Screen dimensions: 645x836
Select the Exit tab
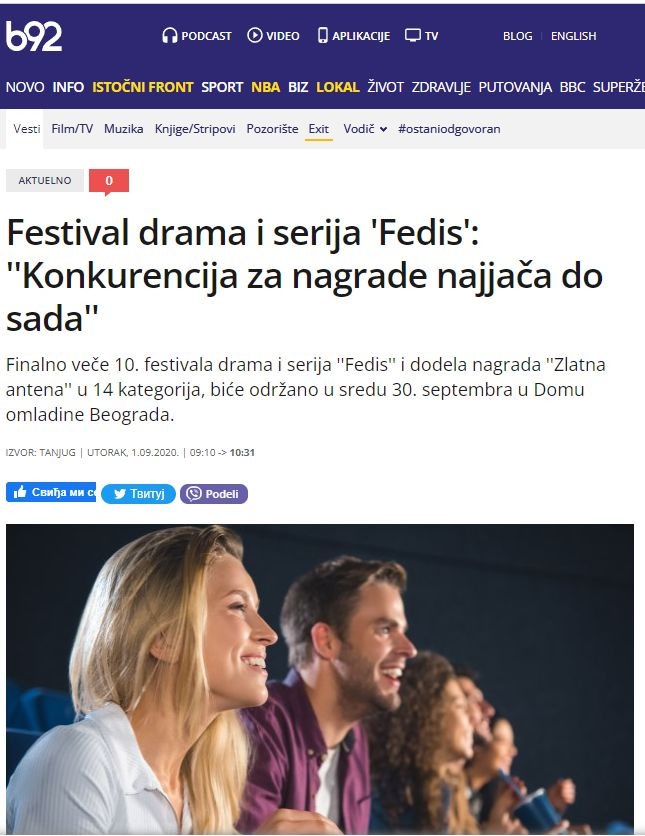pyautogui.click(x=319, y=129)
